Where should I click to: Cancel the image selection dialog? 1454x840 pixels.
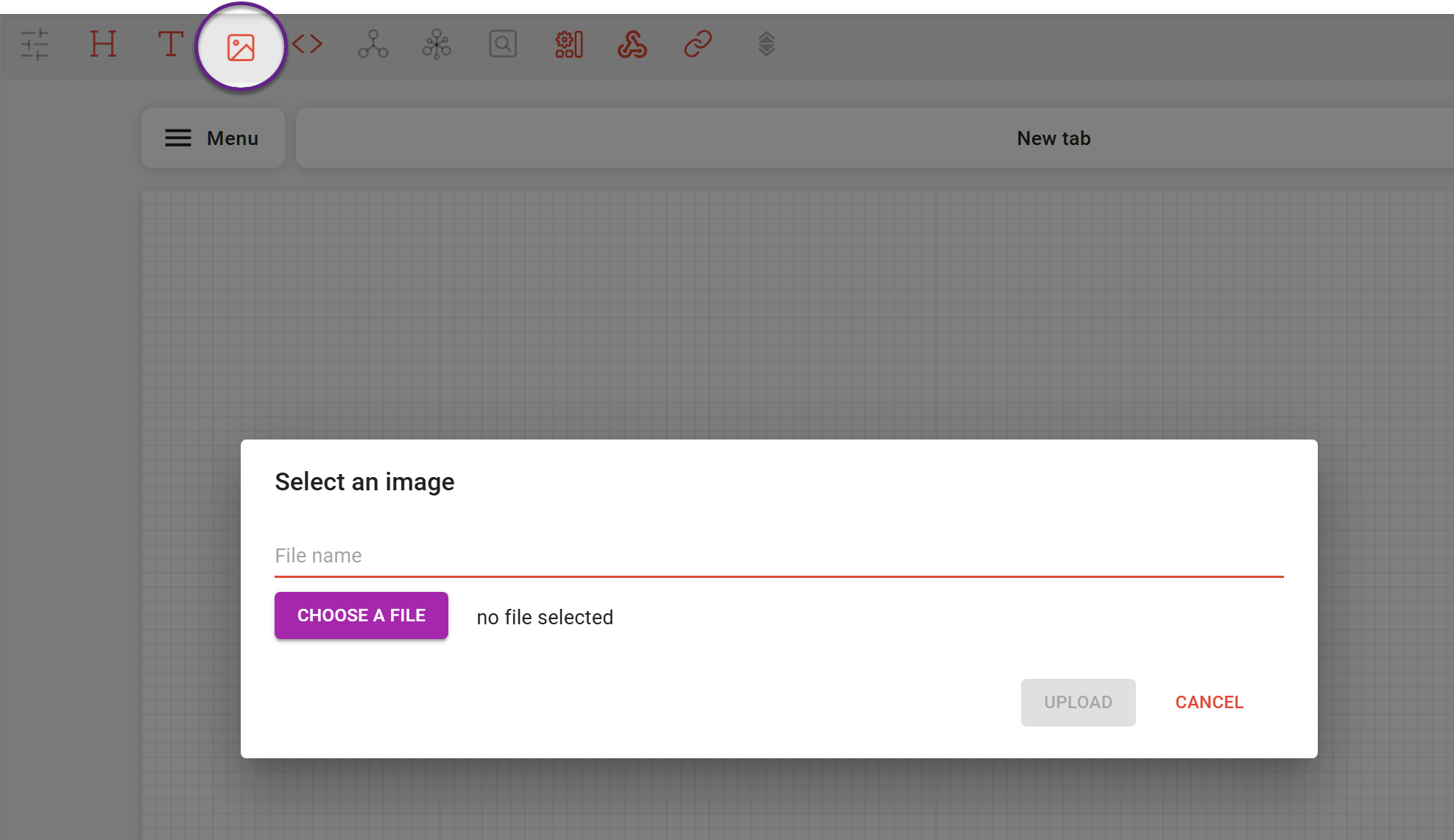tap(1209, 702)
